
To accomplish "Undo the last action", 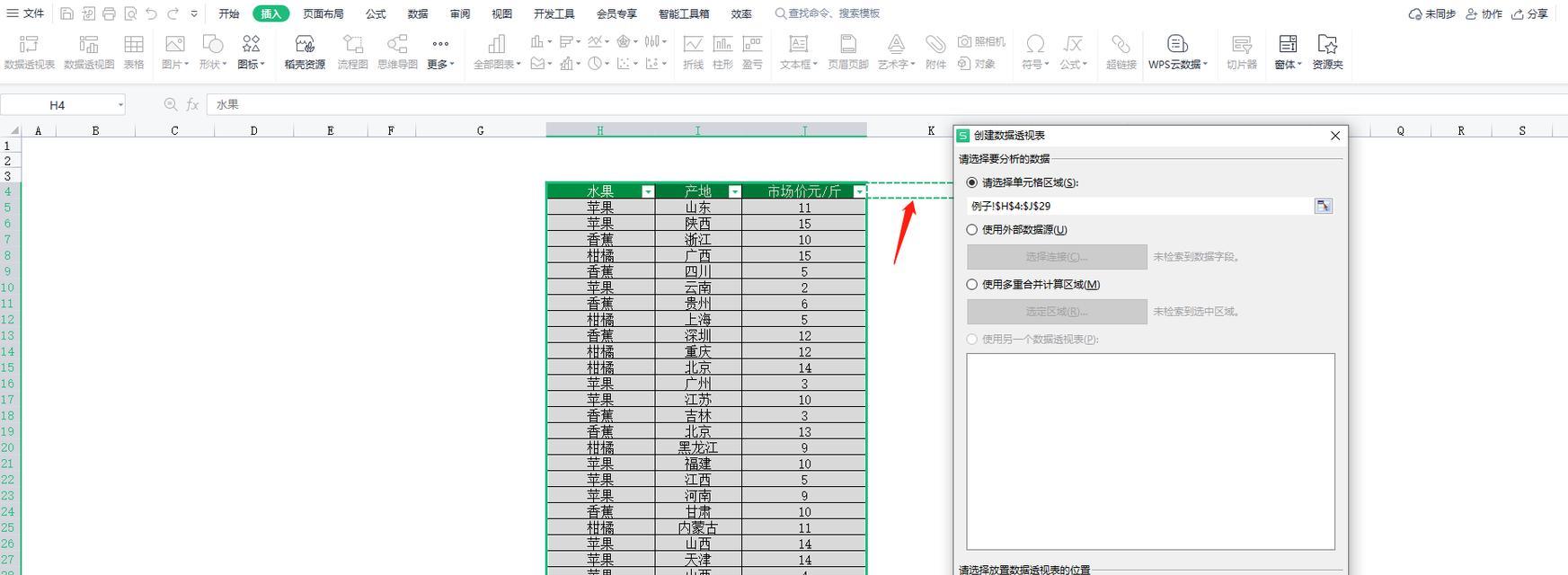I will [151, 13].
